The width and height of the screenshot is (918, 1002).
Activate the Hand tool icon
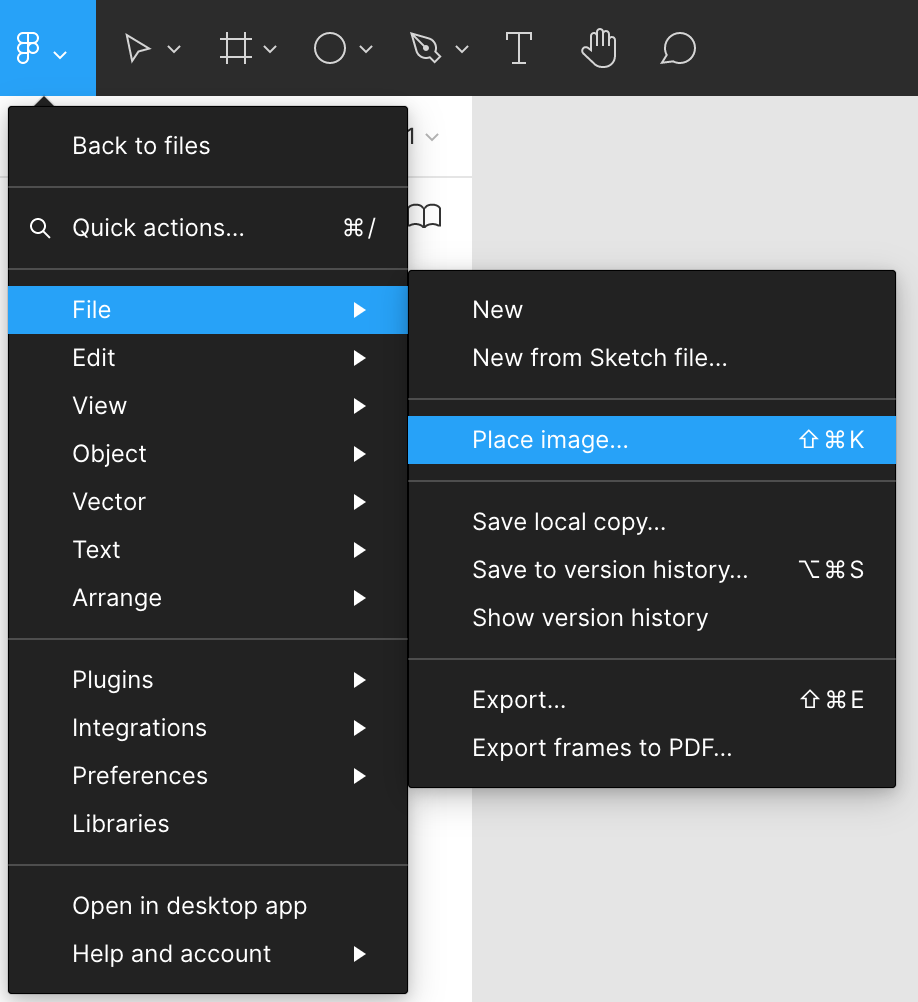coord(599,48)
